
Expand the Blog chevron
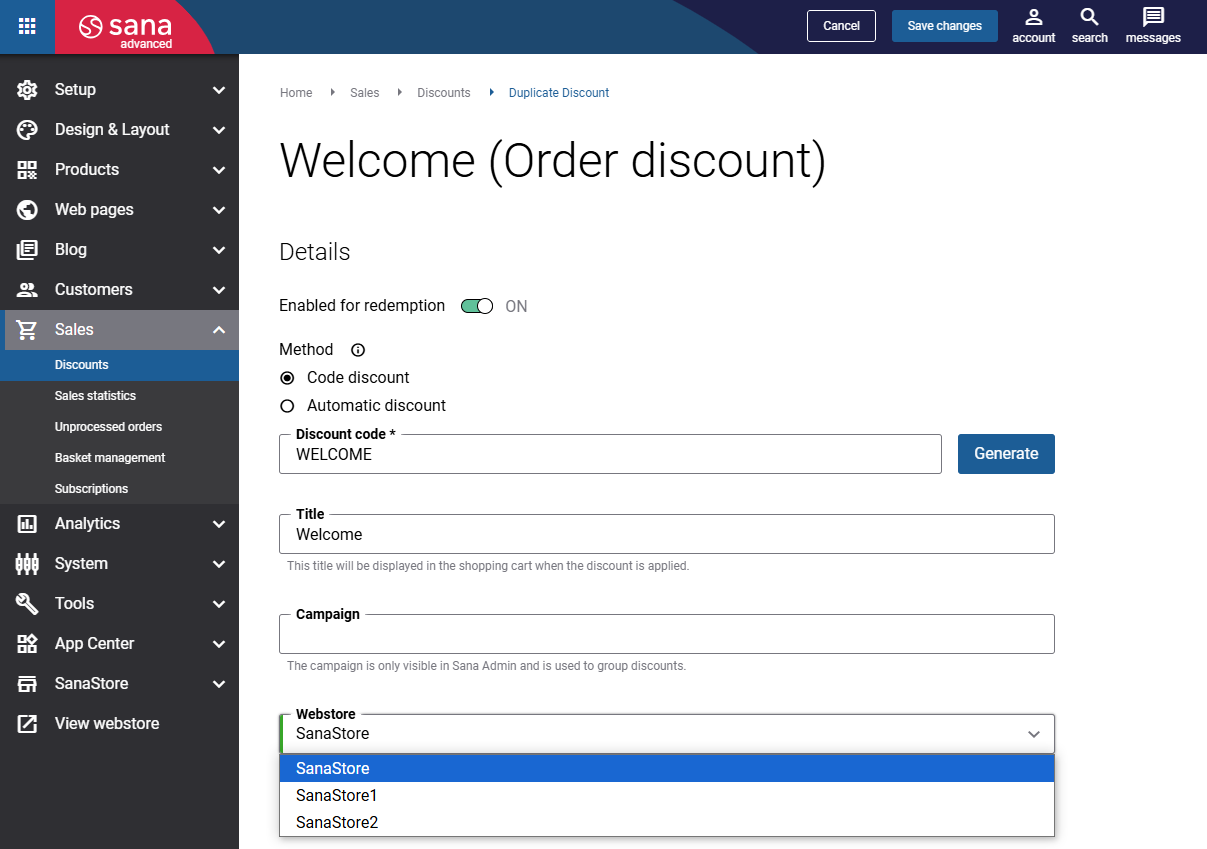pos(219,250)
